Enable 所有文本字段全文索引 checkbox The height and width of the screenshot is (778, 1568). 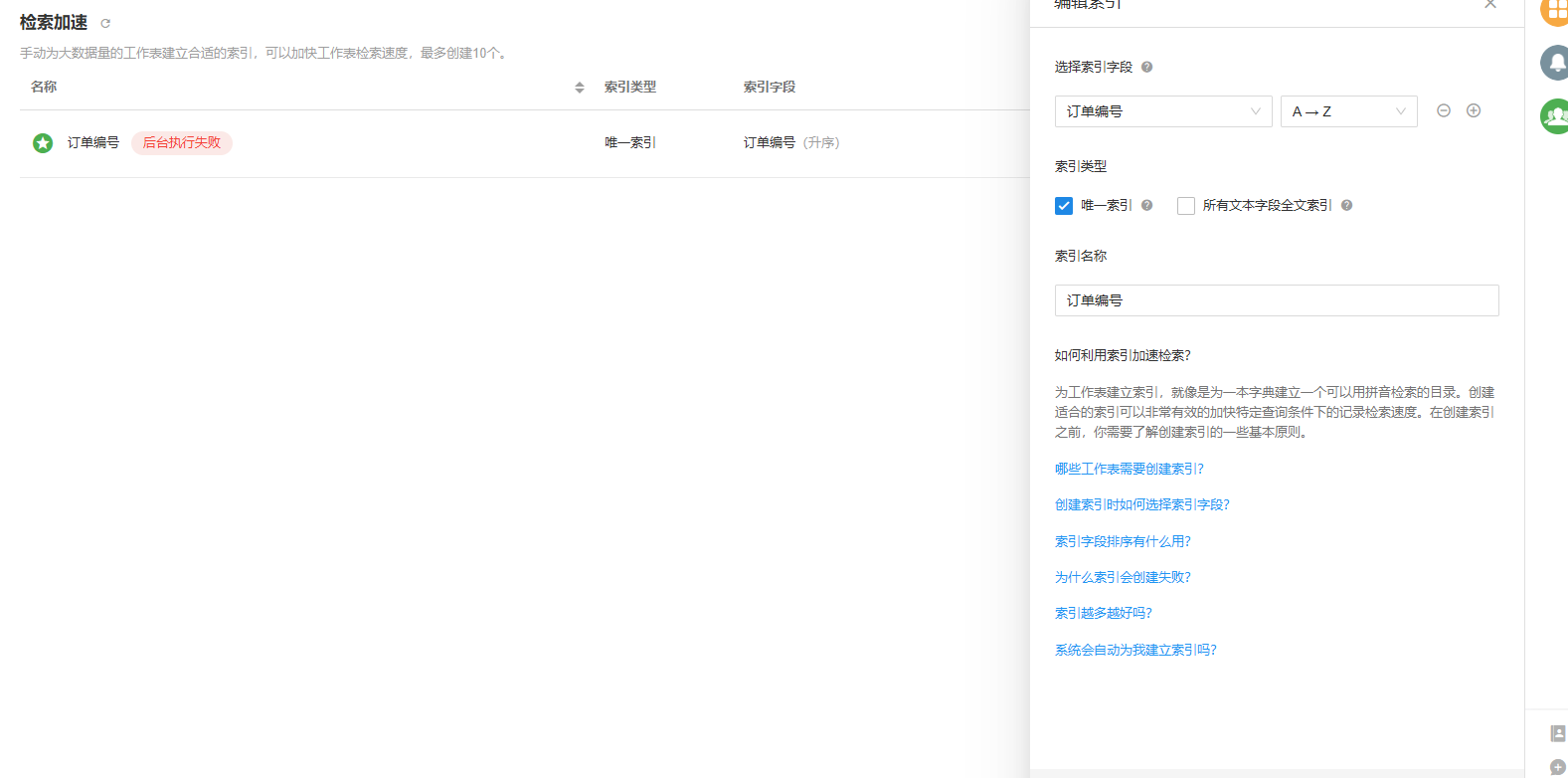(x=1186, y=206)
